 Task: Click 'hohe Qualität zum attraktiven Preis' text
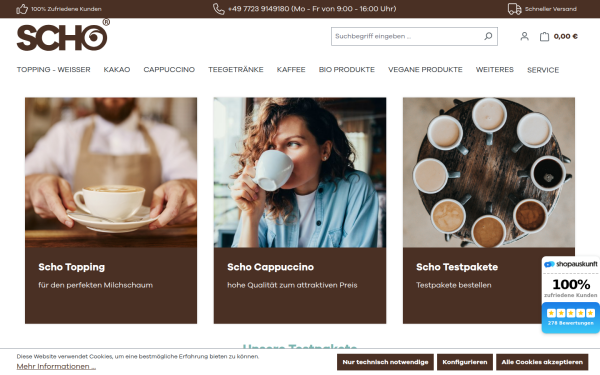coord(292,285)
